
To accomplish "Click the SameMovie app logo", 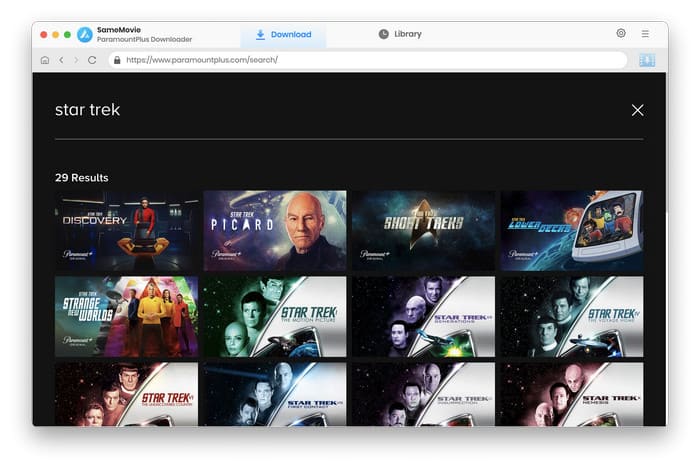I will pyautogui.click(x=85, y=34).
